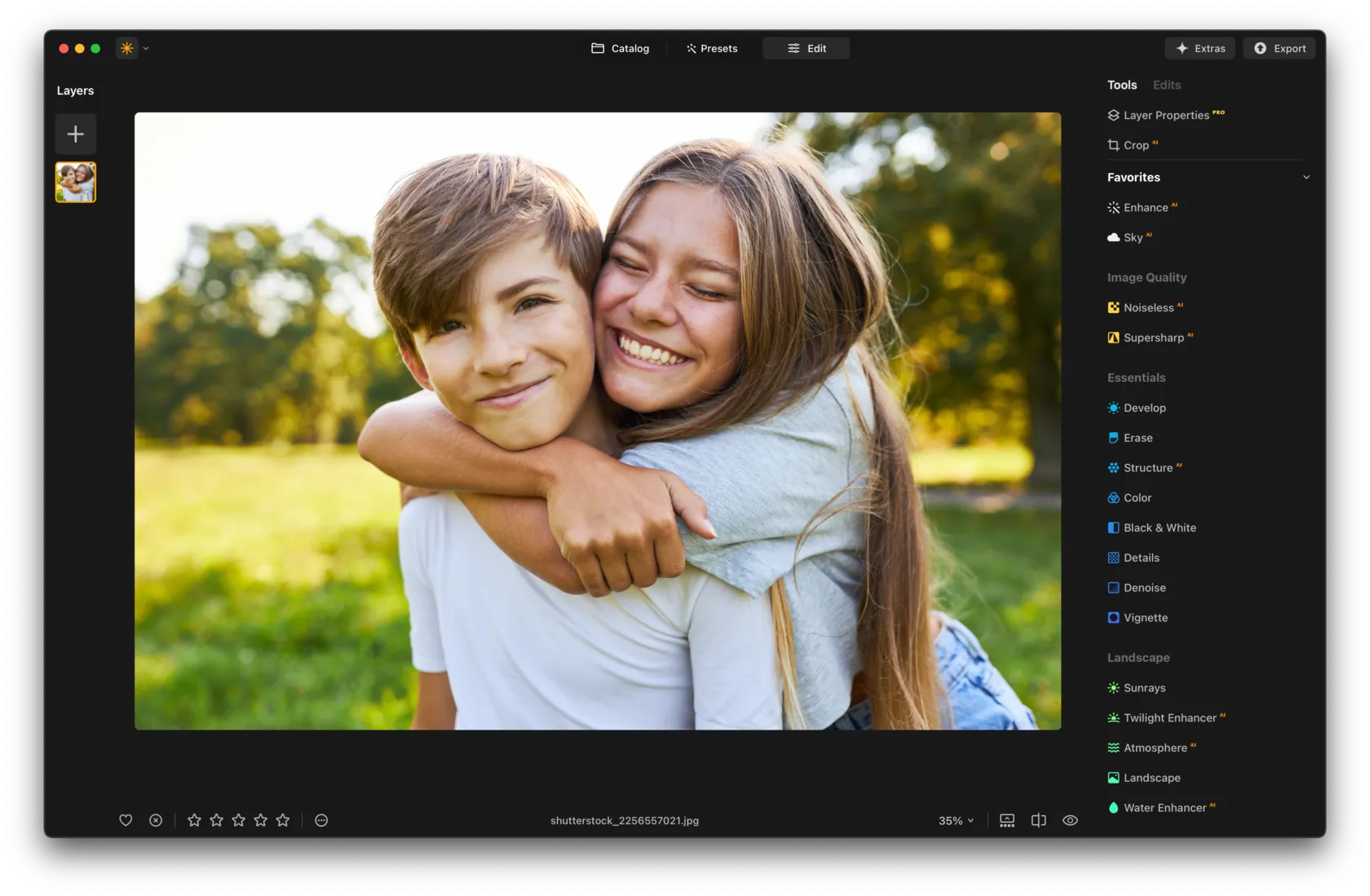Open the Extras button

click(x=1200, y=48)
